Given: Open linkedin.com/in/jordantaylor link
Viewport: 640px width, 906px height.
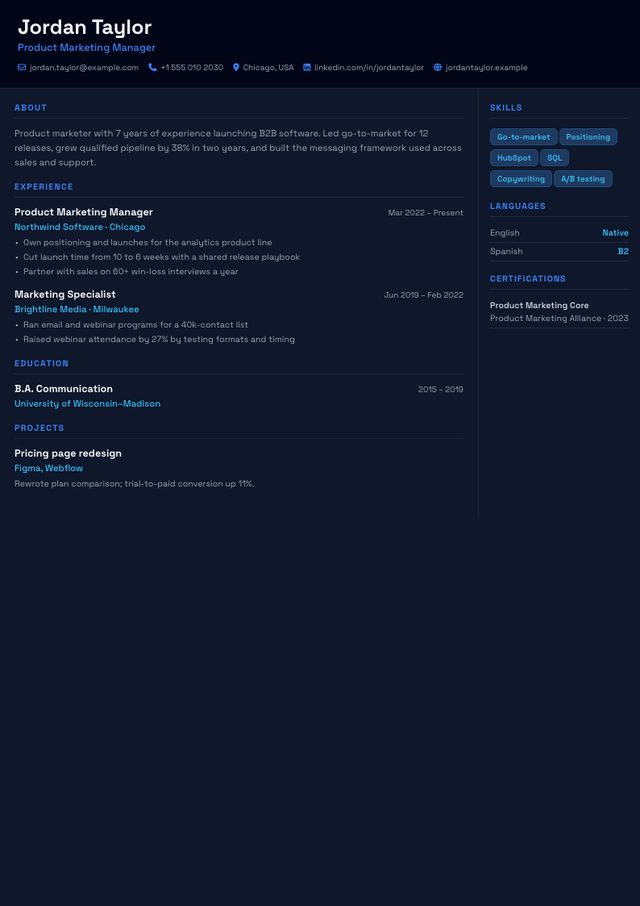Looking at the screenshot, I should (x=369, y=68).
